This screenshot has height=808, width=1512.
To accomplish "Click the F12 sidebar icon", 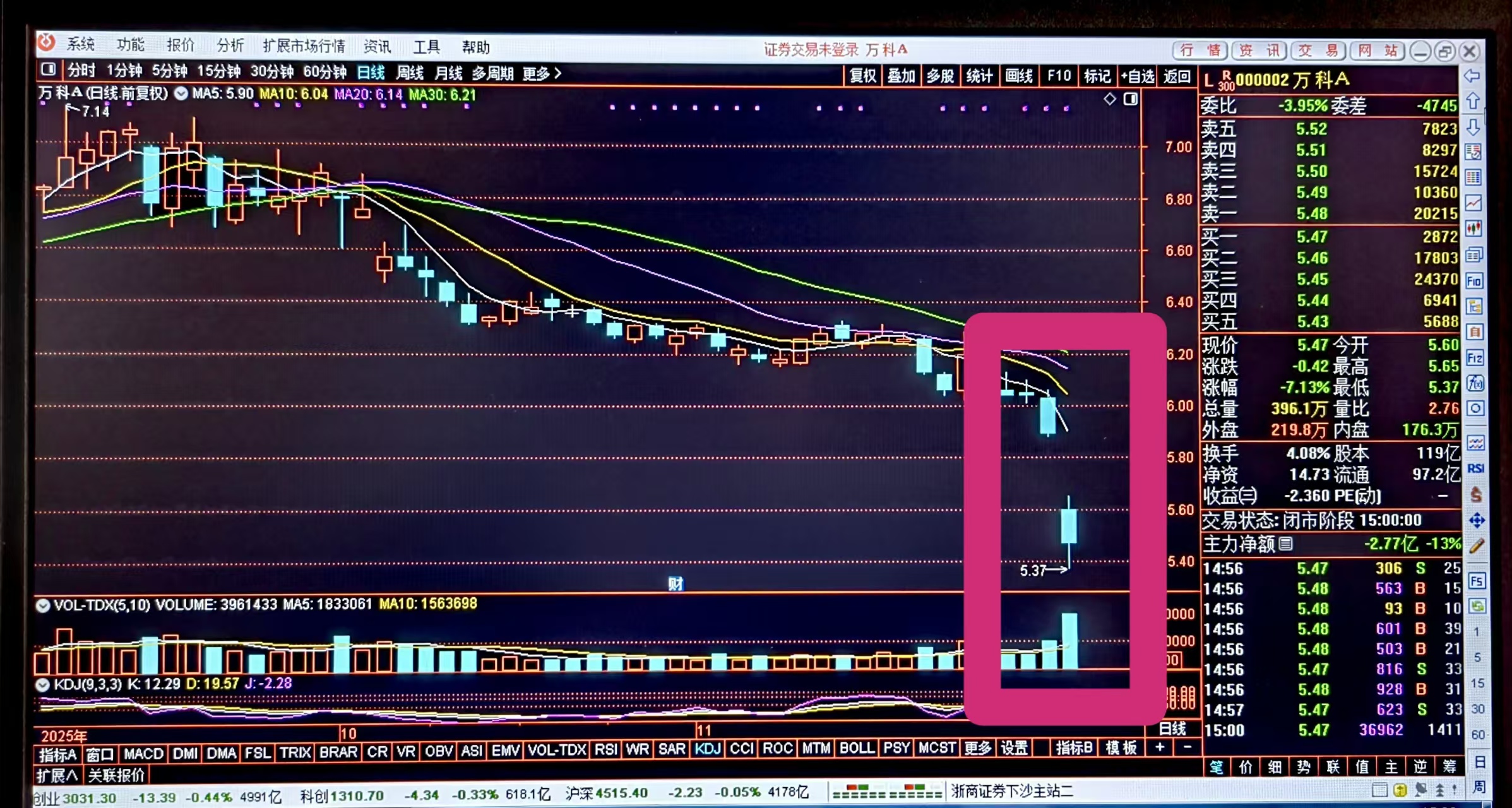I will (x=1475, y=358).
